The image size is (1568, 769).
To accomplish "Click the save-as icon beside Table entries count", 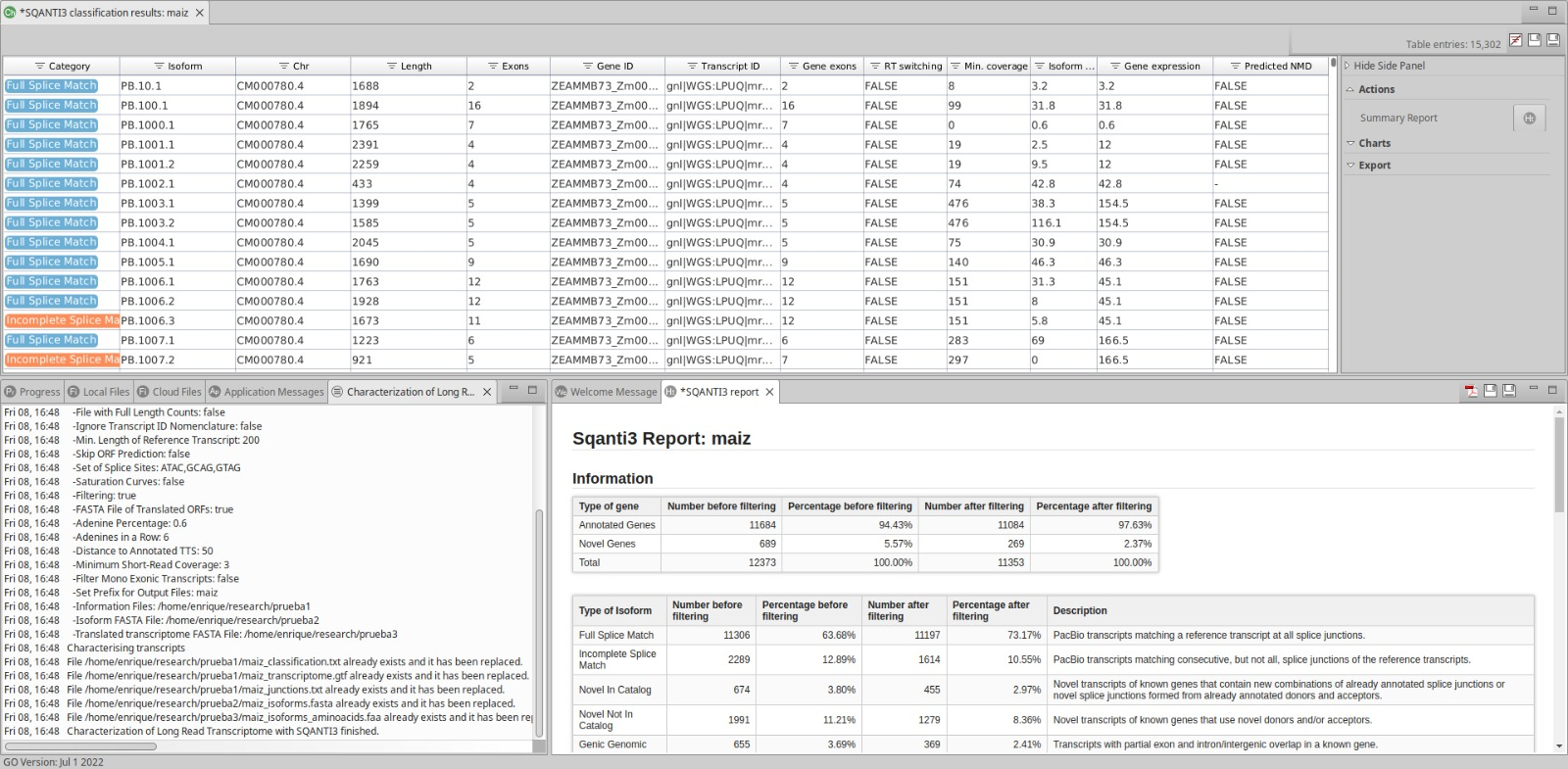I will tap(1553, 40).
